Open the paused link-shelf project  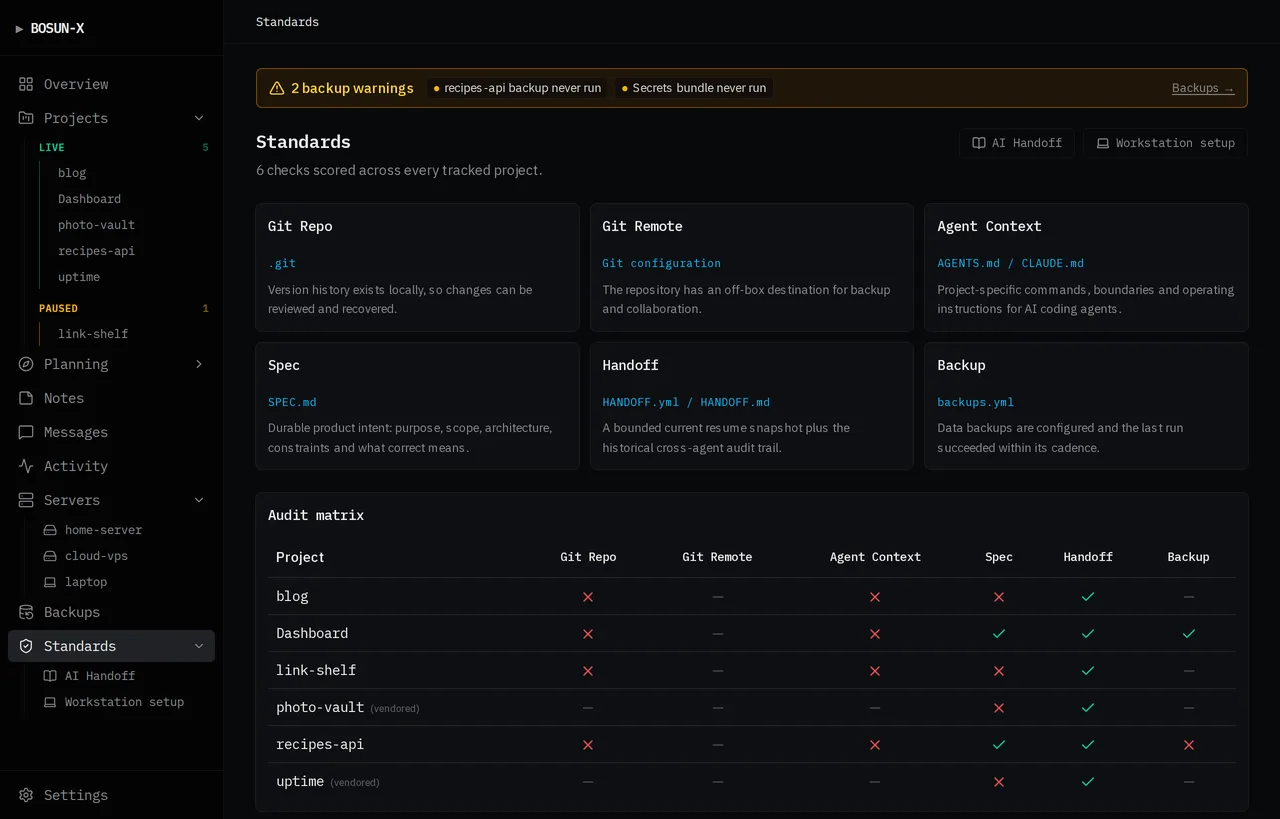(93, 334)
